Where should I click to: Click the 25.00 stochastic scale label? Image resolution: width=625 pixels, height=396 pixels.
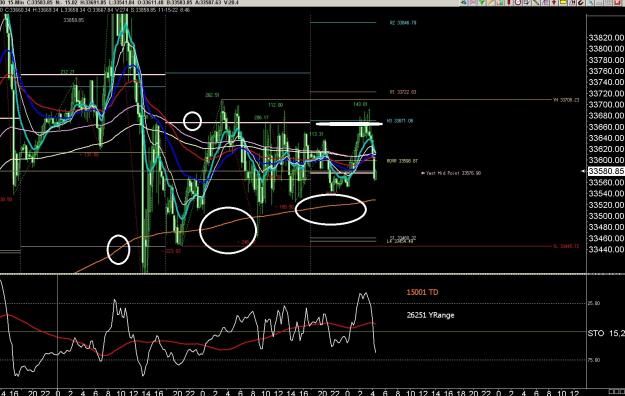[x=594, y=303]
